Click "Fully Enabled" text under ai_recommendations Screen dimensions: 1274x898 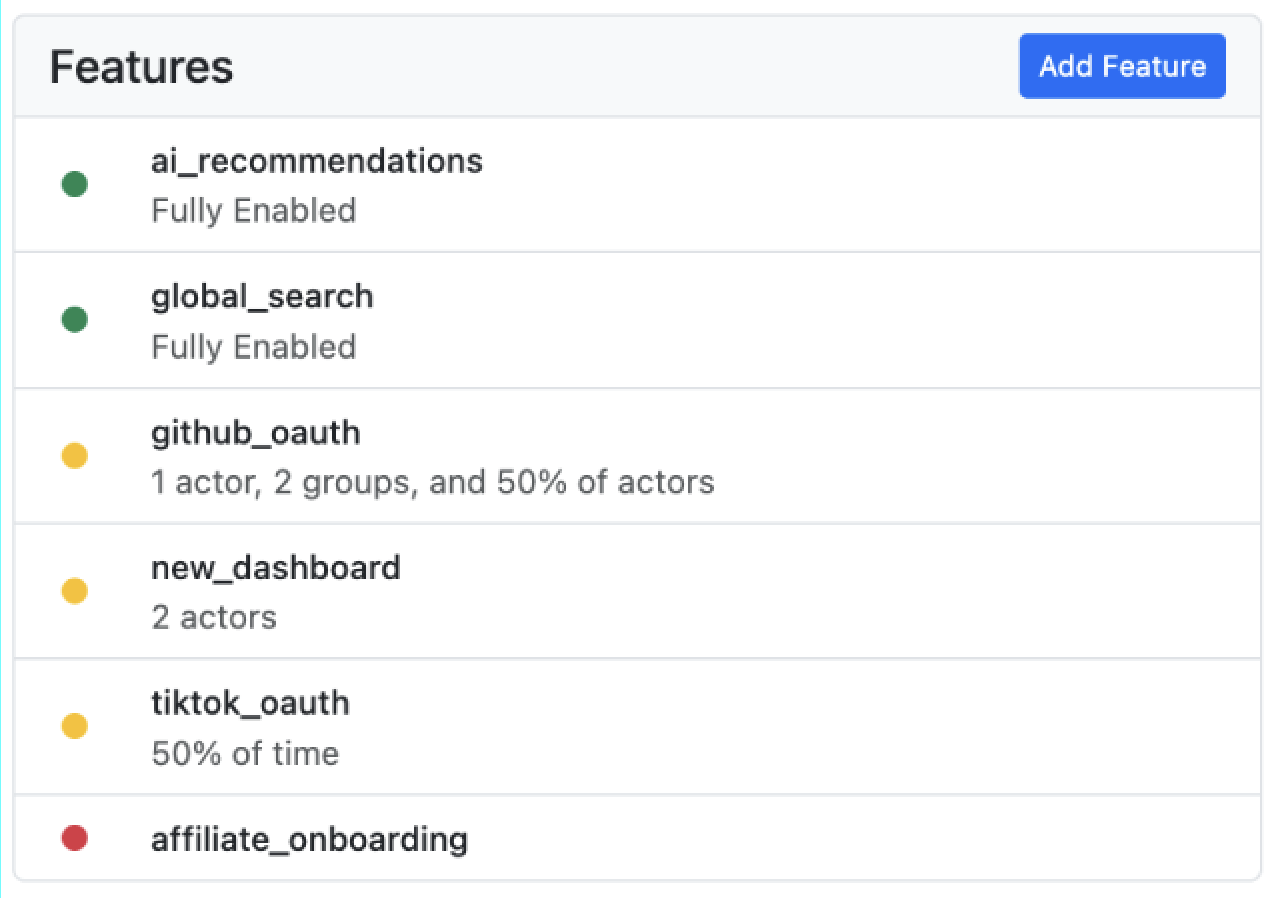(254, 211)
